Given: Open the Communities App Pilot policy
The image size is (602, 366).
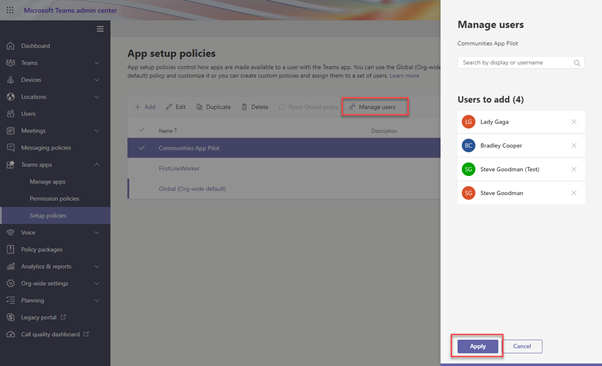Looking at the screenshot, I should click(189, 148).
